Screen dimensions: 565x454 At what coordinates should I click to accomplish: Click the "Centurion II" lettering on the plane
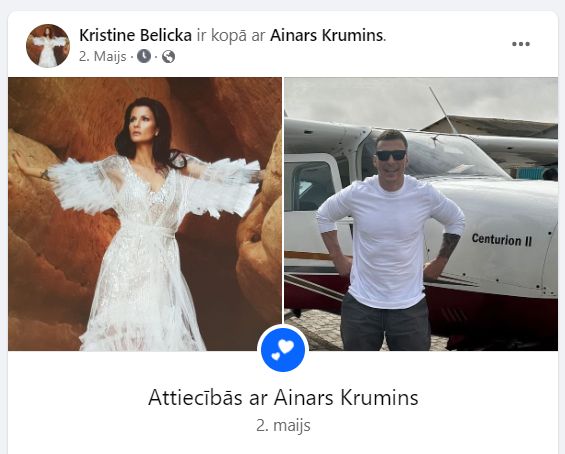tap(502, 240)
